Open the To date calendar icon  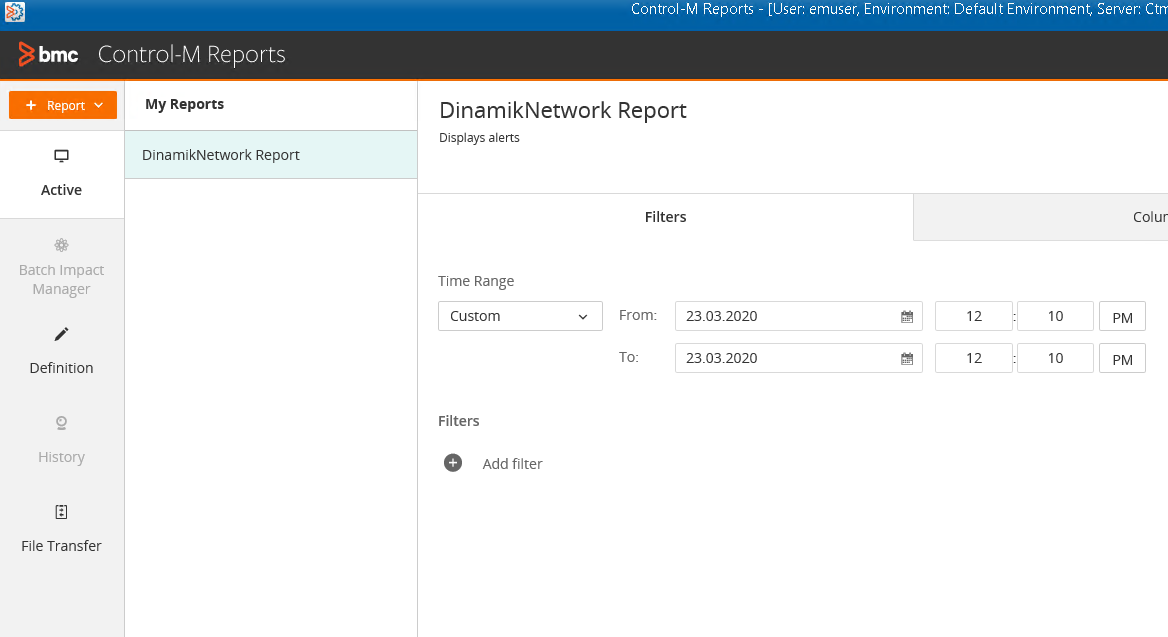[x=907, y=358]
